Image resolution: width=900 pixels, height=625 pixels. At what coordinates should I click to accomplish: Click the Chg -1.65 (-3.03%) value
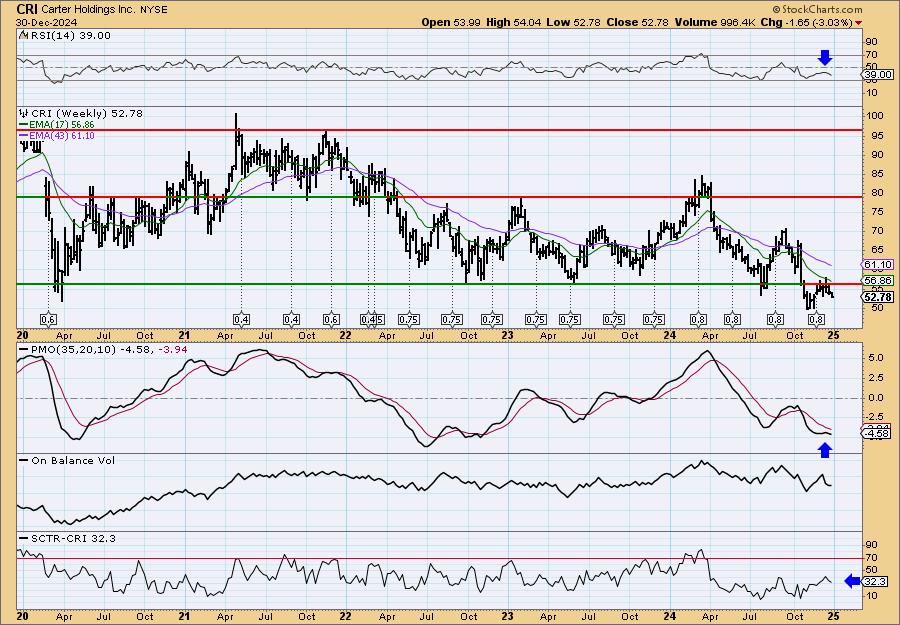click(805, 22)
